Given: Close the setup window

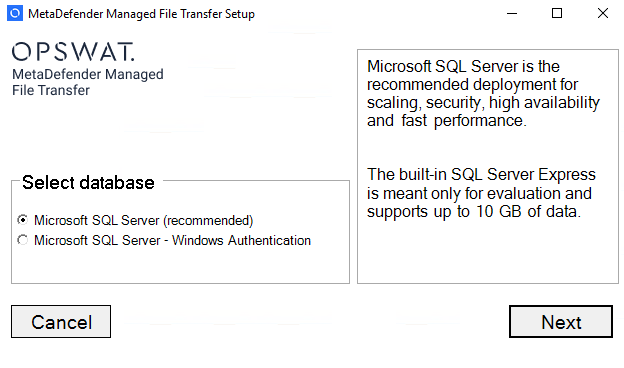Looking at the screenshot, I should click(603, 14).
